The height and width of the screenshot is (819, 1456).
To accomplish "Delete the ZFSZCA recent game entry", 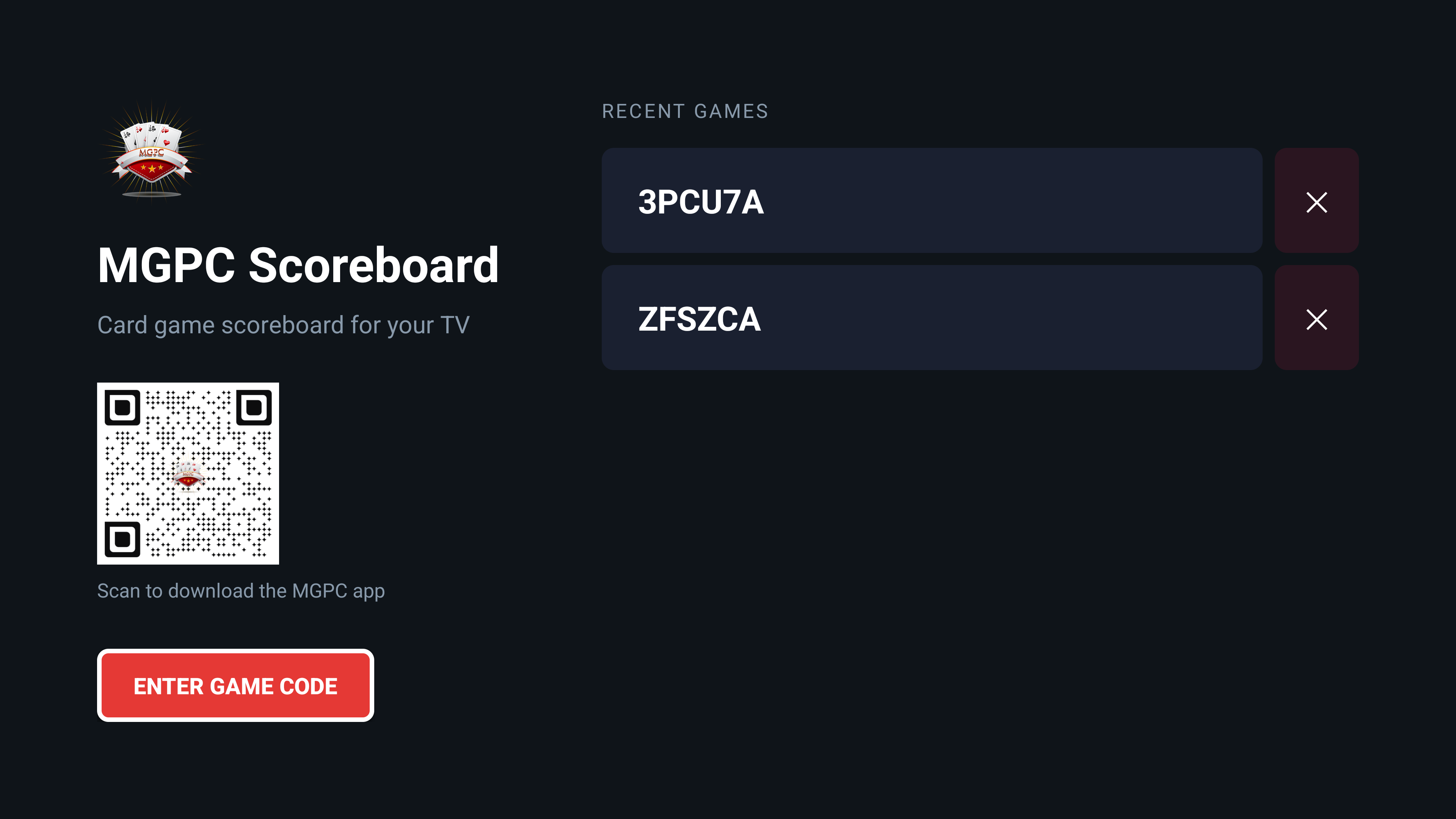I will point(1316,319).
